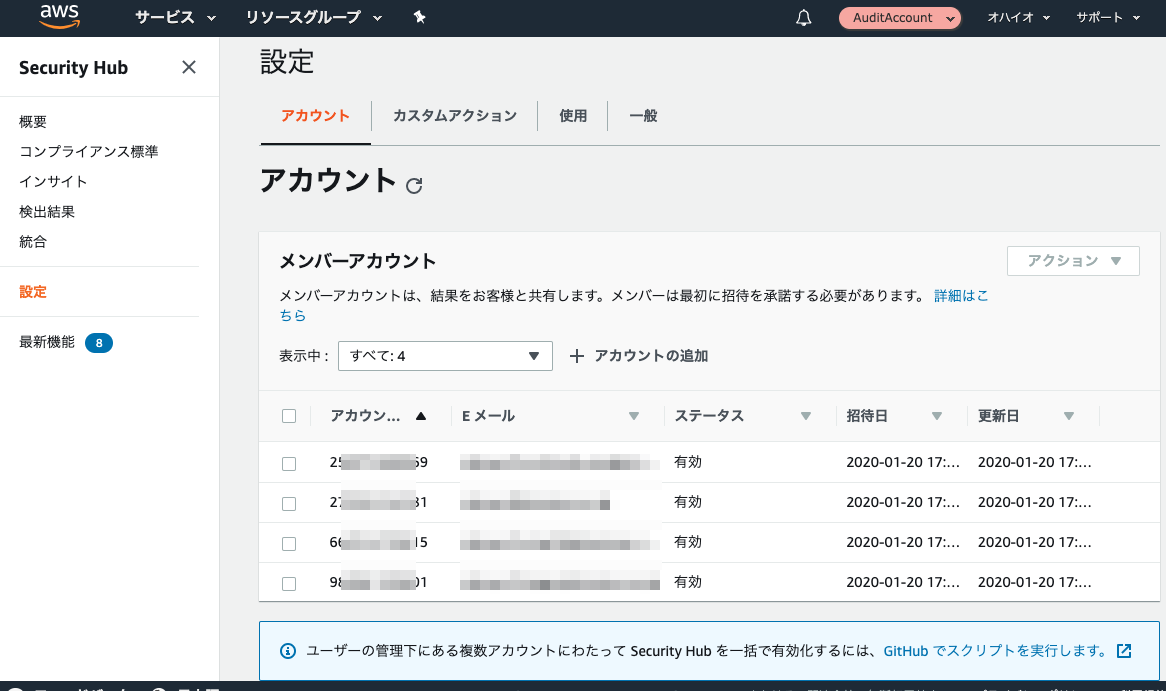Image resolution: width=1166 pixels, height=691 pixels.
Task: Sort by 招待日 column arrow
Action: tap(937, 417)
